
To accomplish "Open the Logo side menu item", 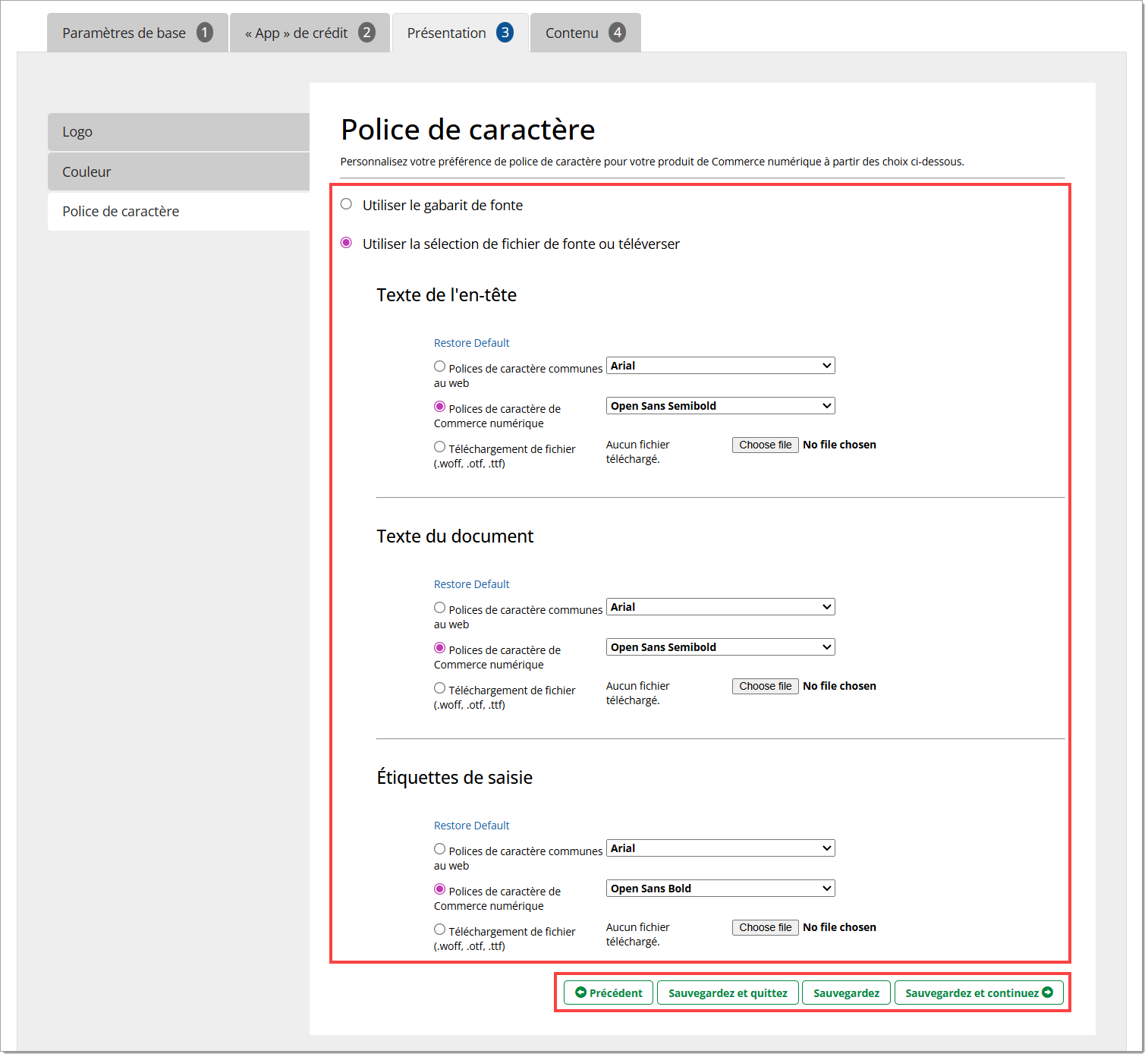I will pos(178,132).
